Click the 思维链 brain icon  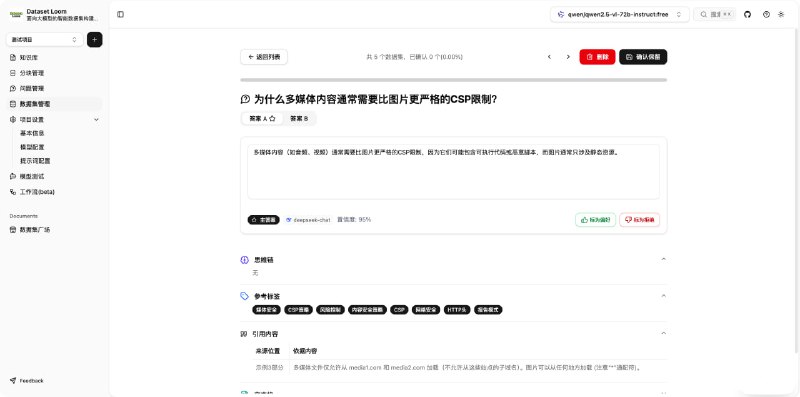click(x=244, y=260)
